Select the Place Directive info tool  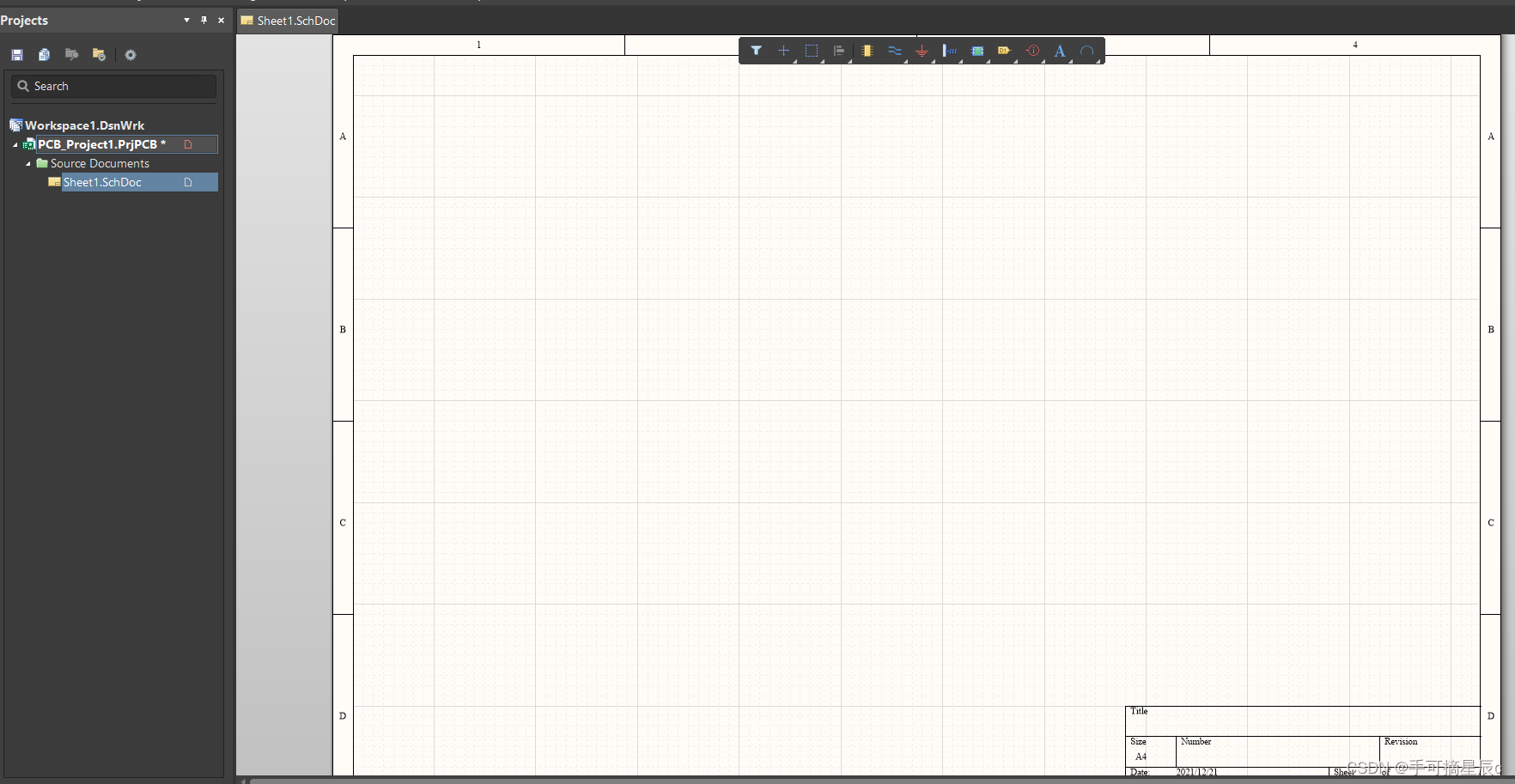coord(1032,51)
